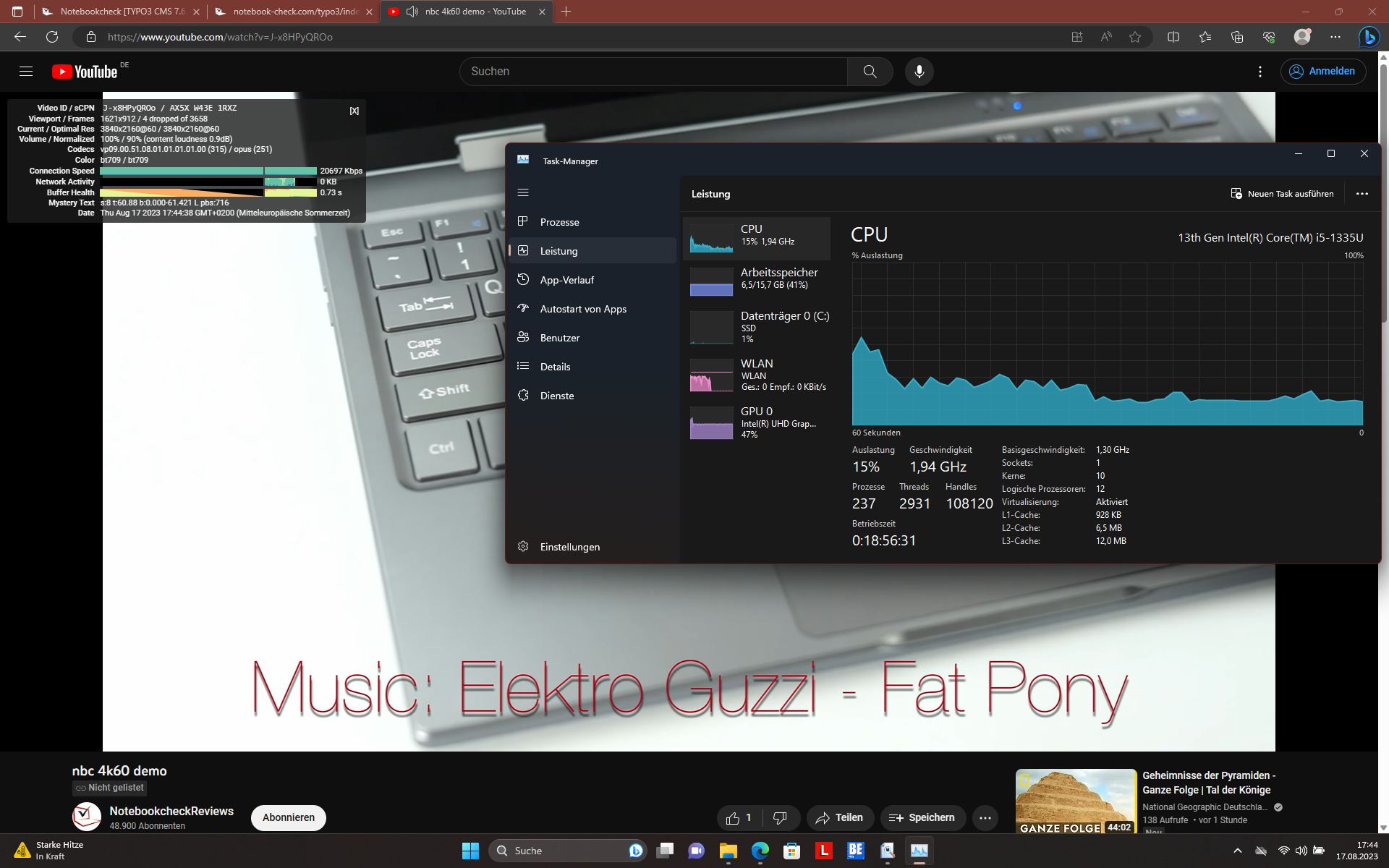Click the dislike thumbs-down icon
This screenshot has width=1389, height=868.
click(780, 818)
